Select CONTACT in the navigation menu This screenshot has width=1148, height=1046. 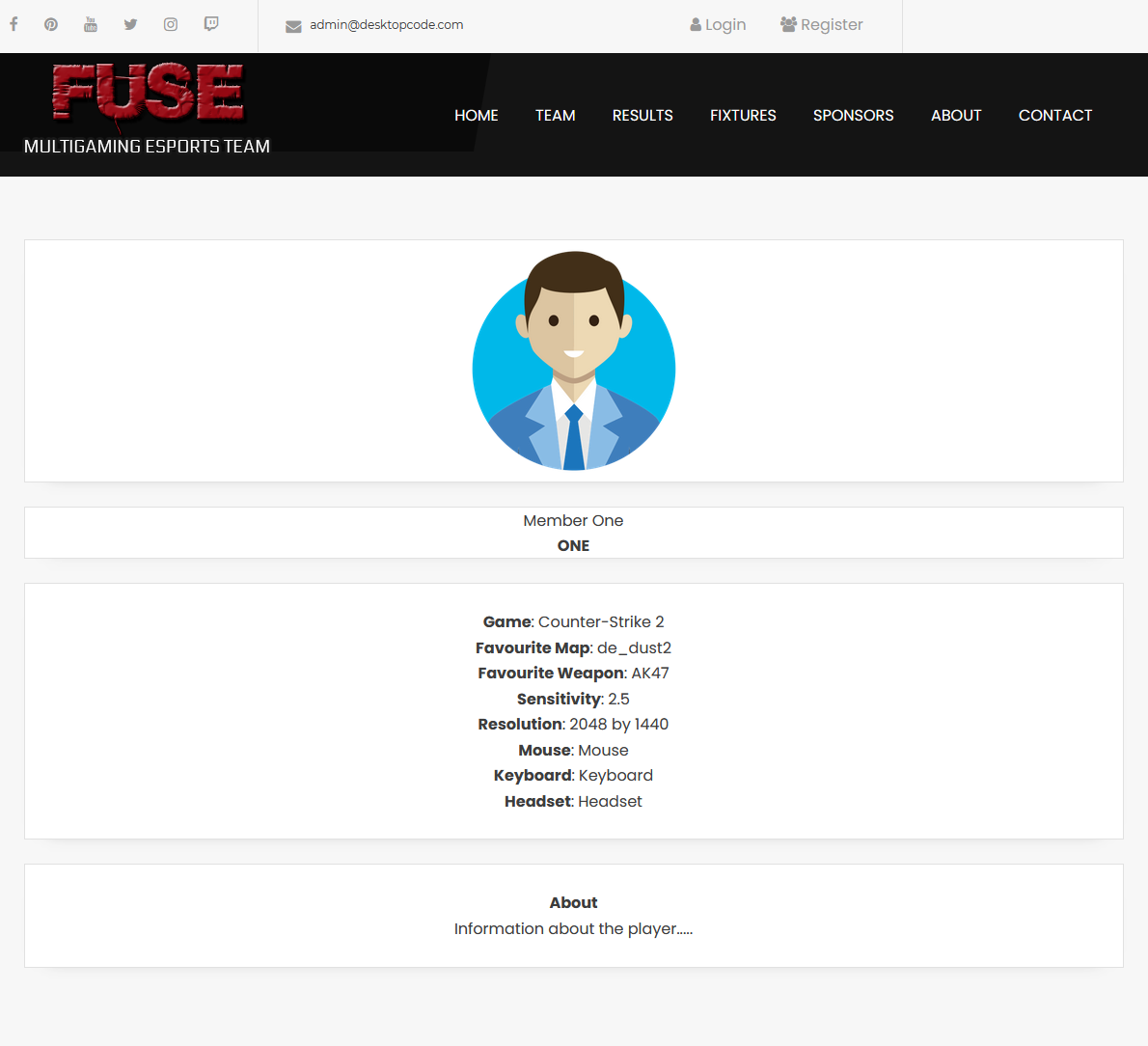[1055, 116]
